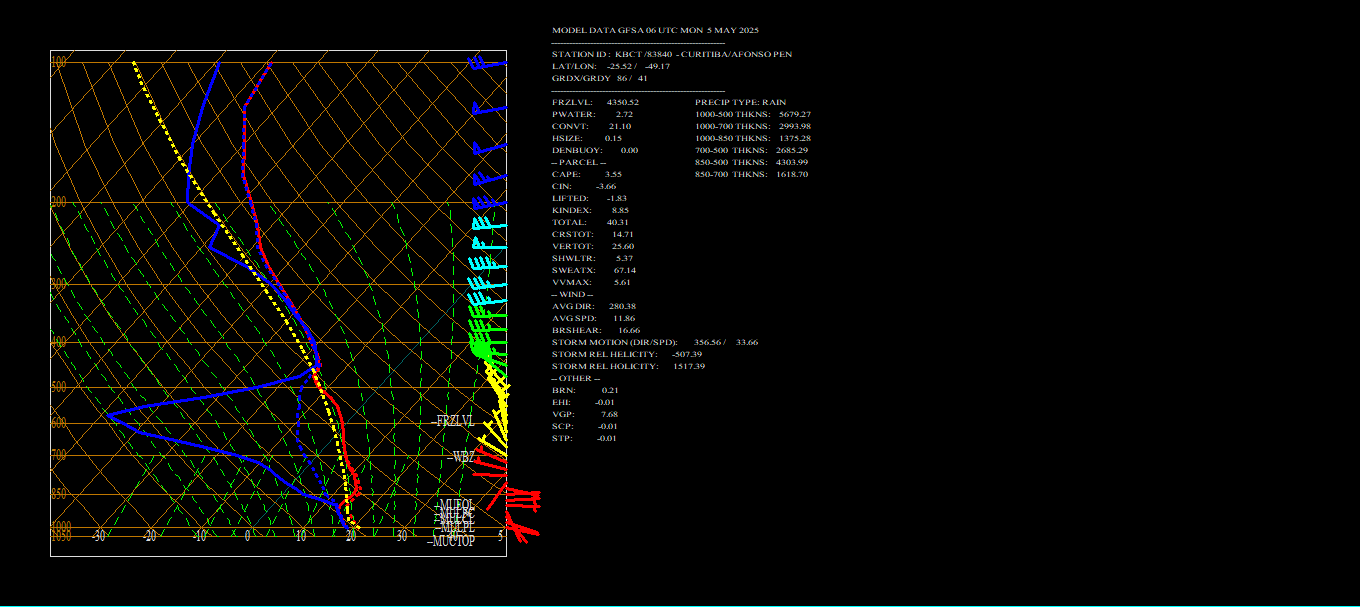The height and width of the screenshot is (607, 1360).
Task: Click the 700 pressure level label
Action: click(x=58, y=455)
